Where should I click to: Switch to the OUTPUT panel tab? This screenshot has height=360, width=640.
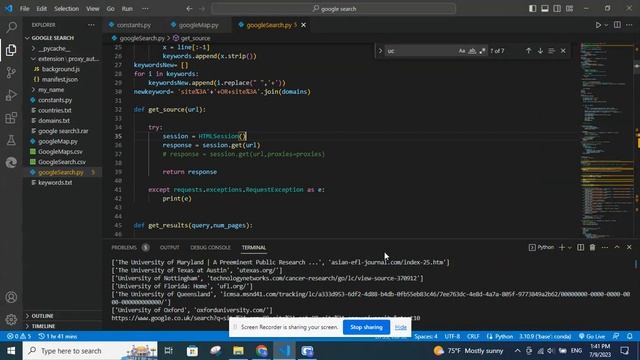click(169, 247)
